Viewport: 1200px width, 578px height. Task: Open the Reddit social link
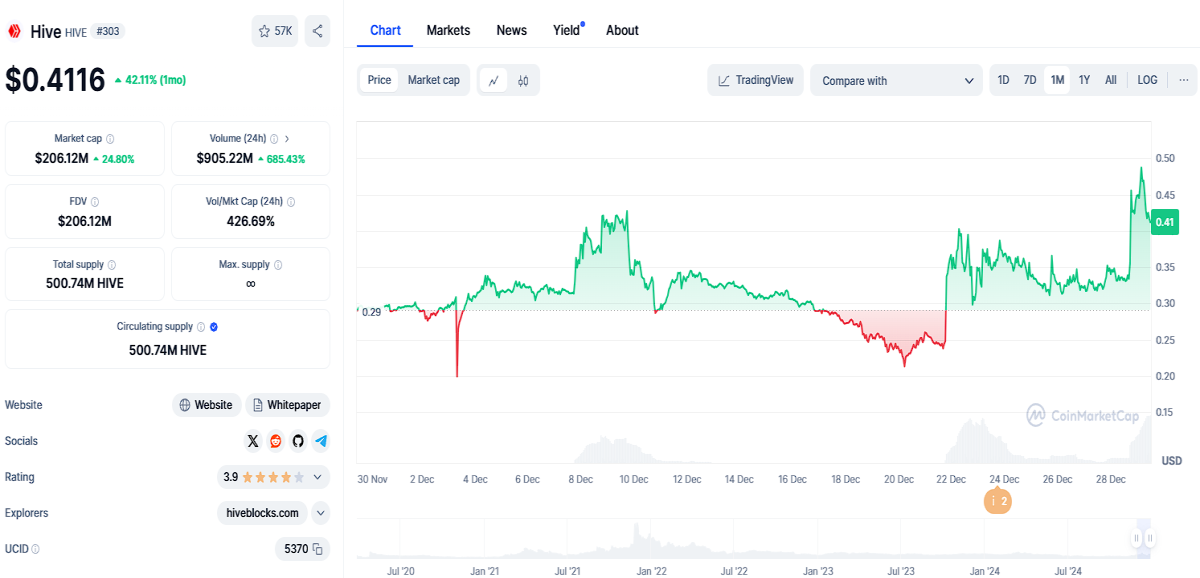coord(276,441)
